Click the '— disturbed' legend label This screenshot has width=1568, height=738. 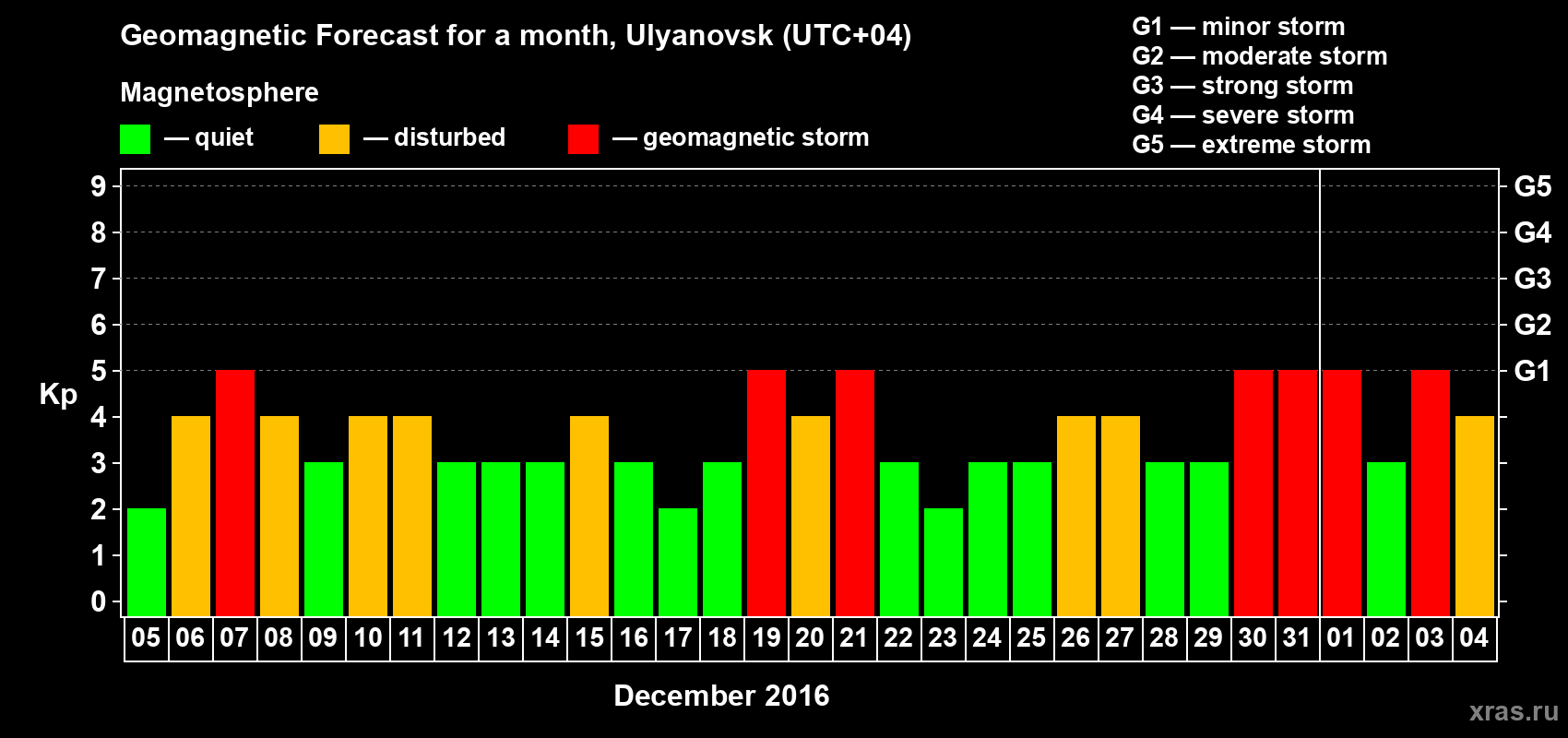434,137
